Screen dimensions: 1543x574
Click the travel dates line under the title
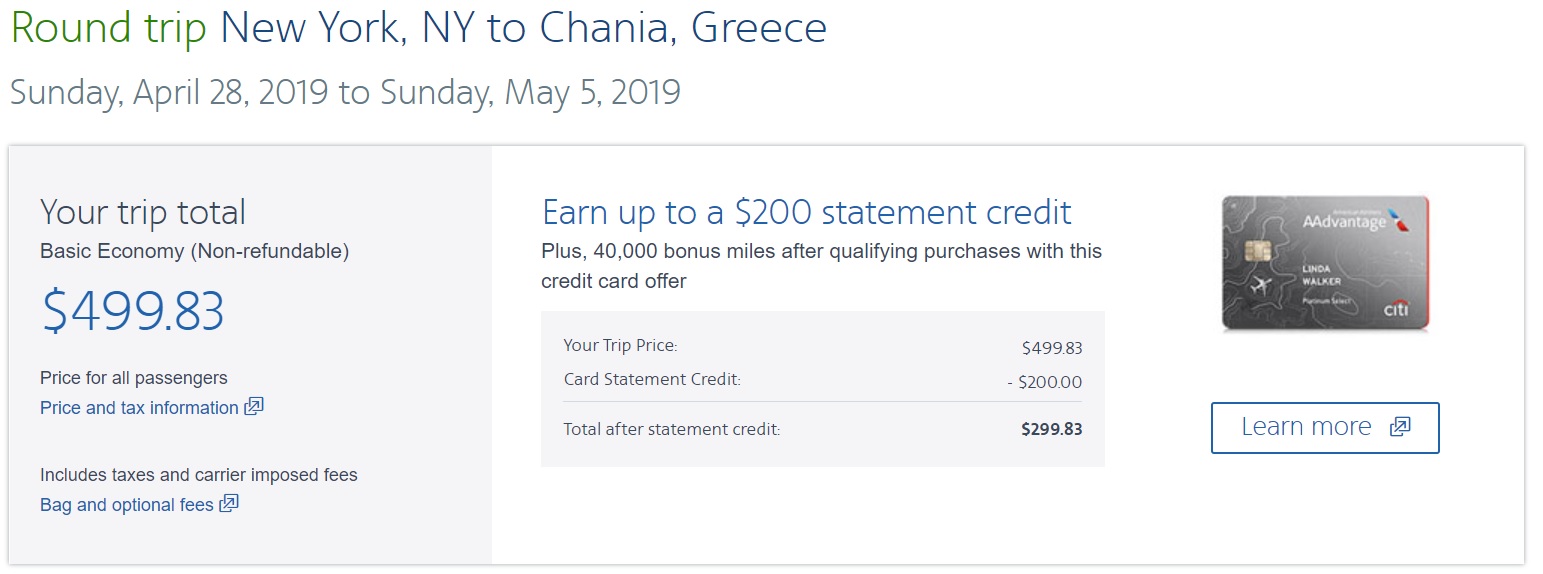coord(345,92)
